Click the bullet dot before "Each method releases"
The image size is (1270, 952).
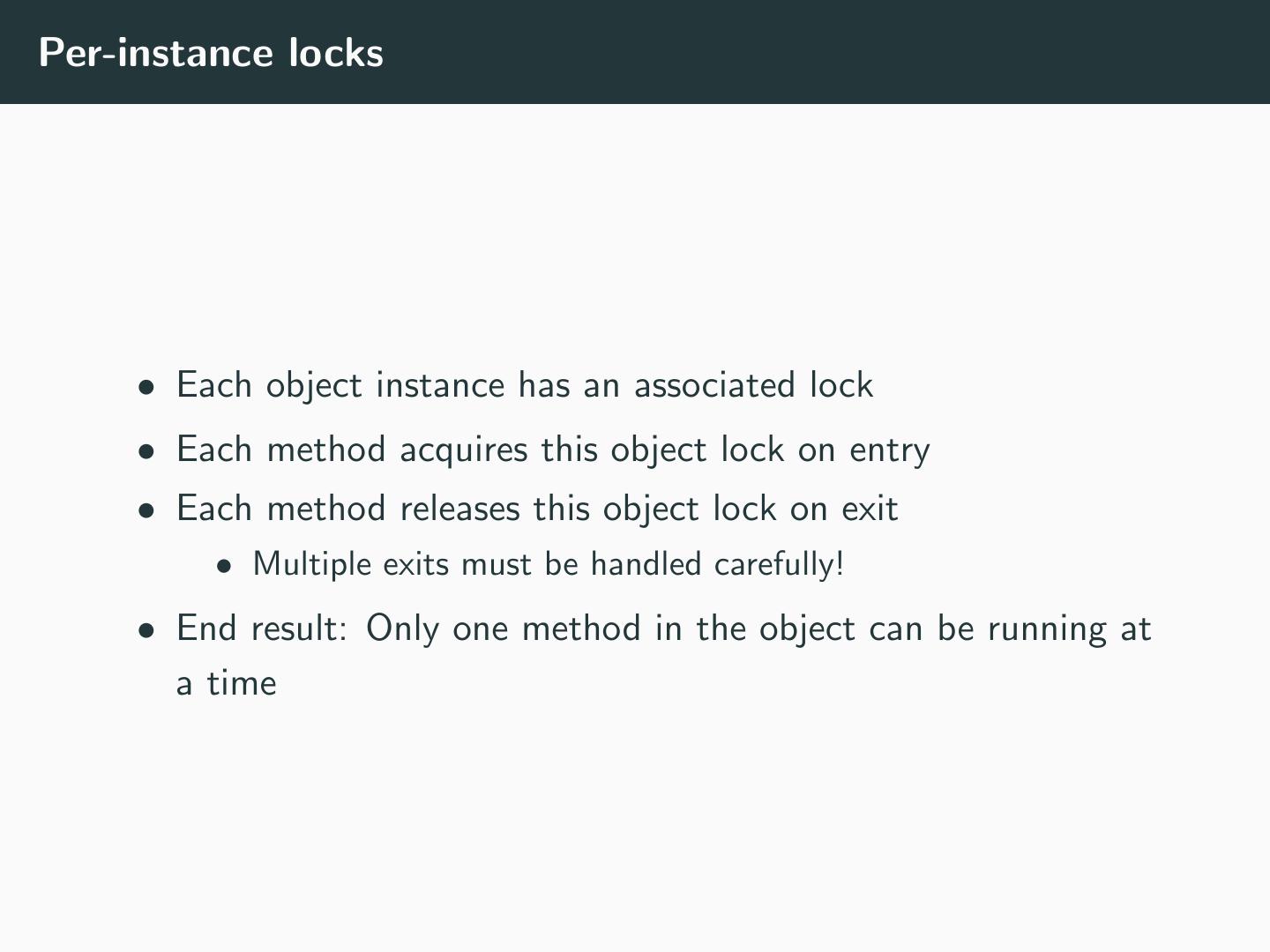(146, 509)
